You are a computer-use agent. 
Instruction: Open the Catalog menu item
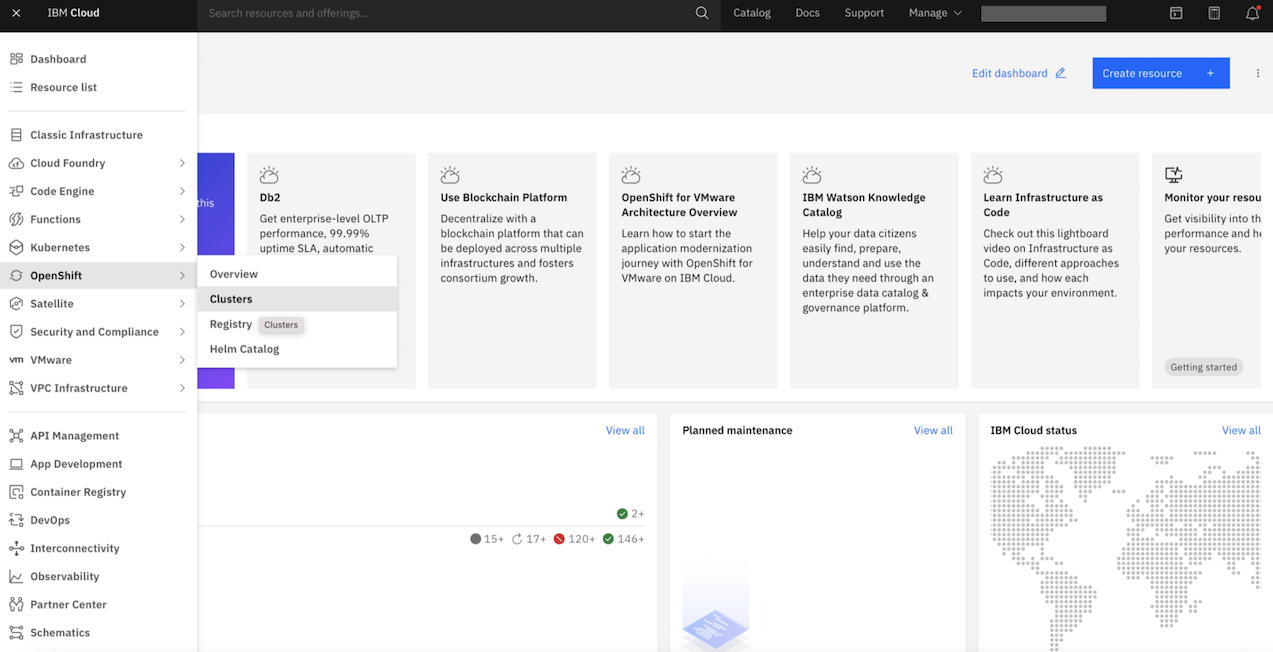pos(752,13)
